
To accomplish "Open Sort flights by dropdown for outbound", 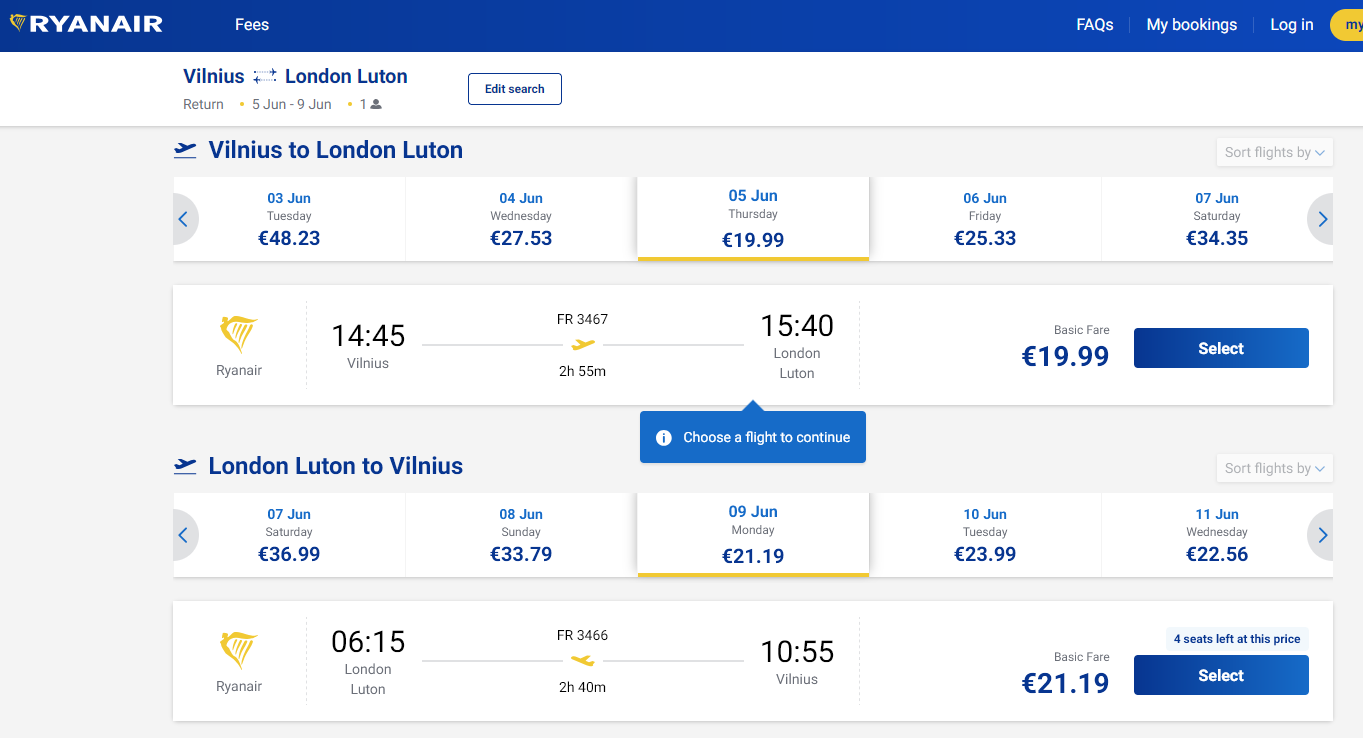I will (x=1274, y=152).
